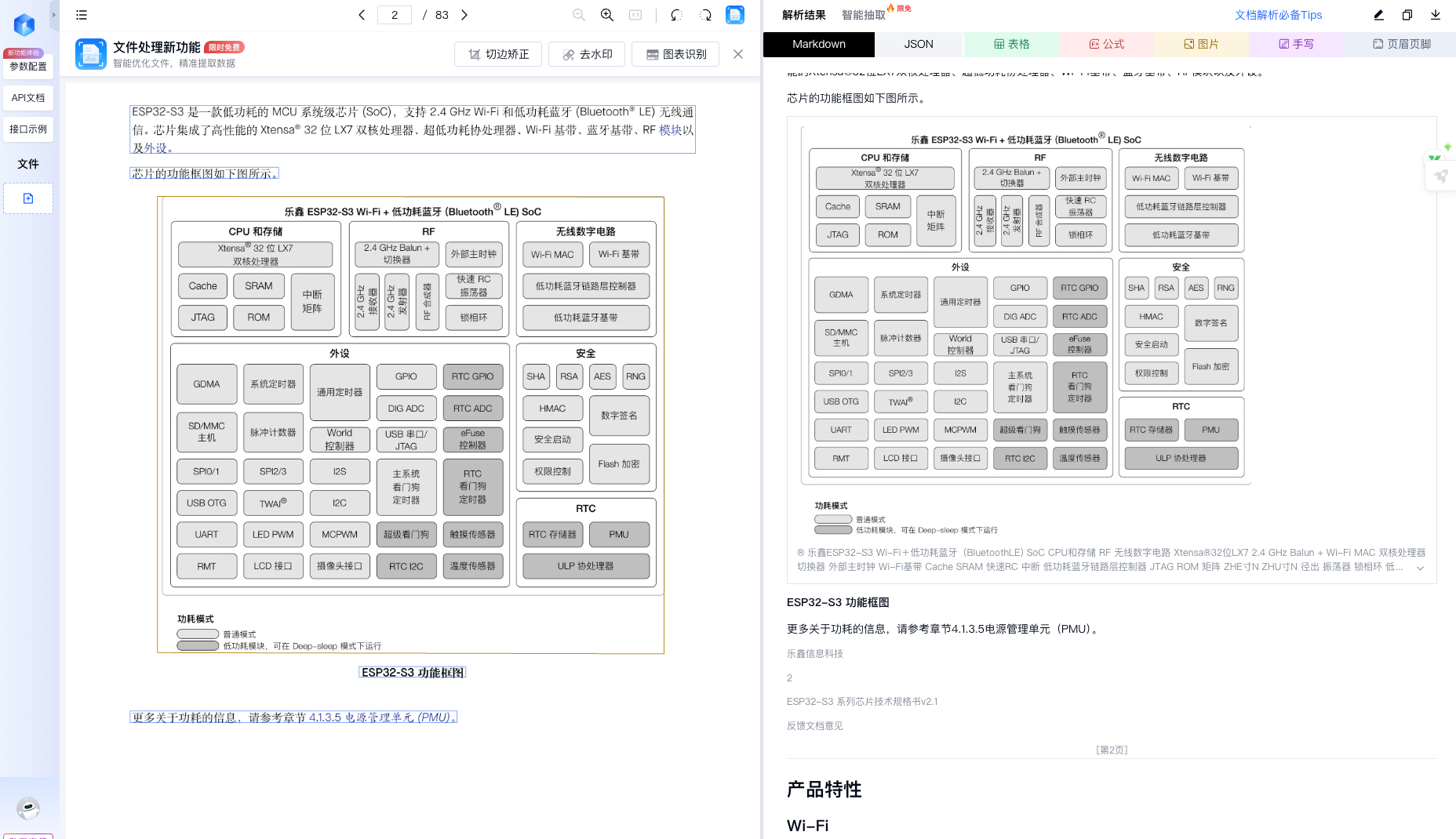This screenshot has height=839, width=1456.
Task: Select the Markdown tab
Action: tap(819, 44)
